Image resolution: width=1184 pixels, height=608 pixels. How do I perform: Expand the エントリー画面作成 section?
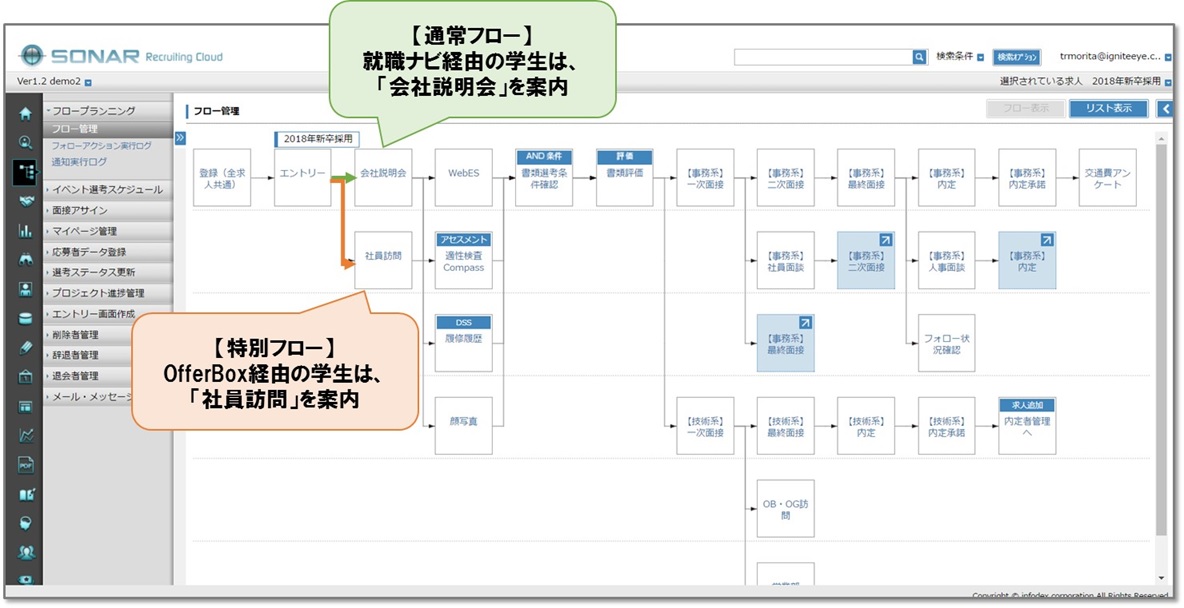click(x=107, y=313)
